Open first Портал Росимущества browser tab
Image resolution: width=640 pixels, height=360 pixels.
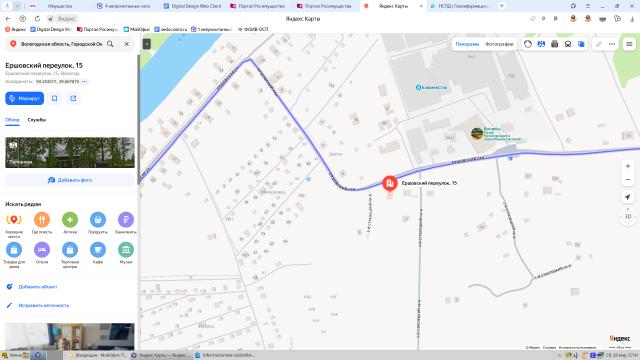tap(258, 6)
